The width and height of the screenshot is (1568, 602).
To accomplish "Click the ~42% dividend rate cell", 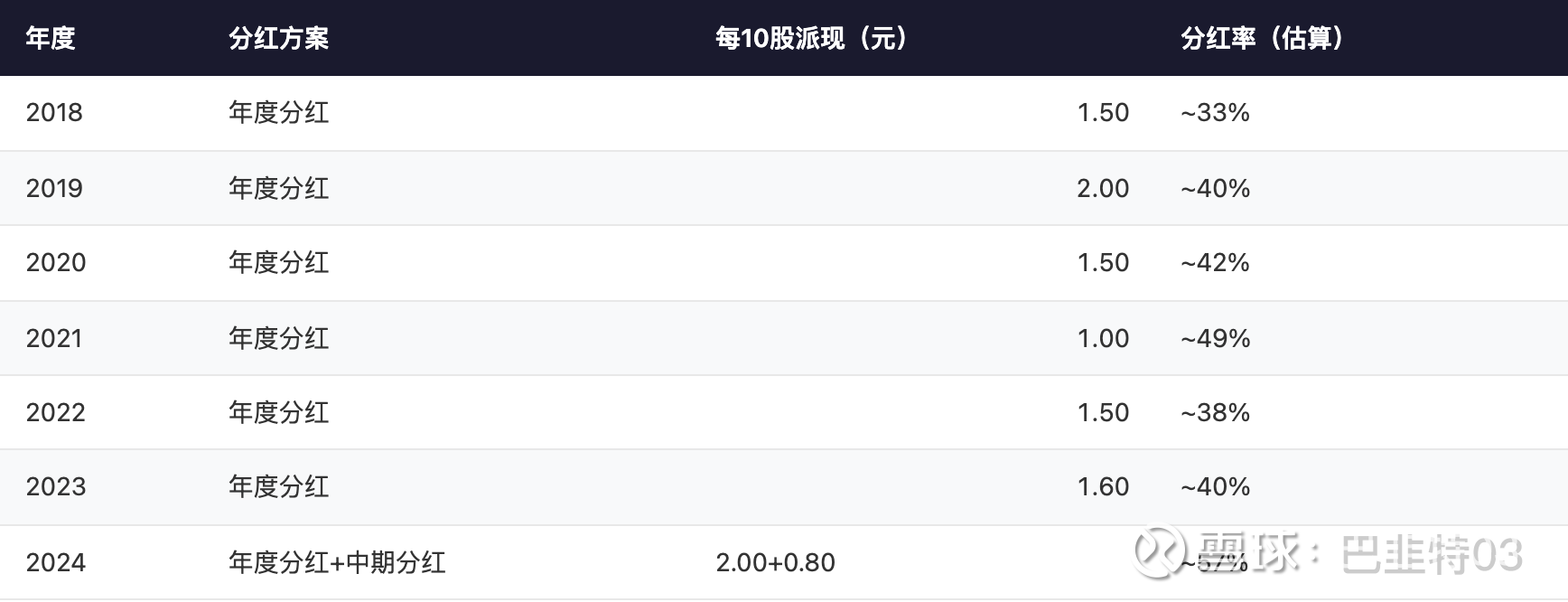I will pos(1215,263).
